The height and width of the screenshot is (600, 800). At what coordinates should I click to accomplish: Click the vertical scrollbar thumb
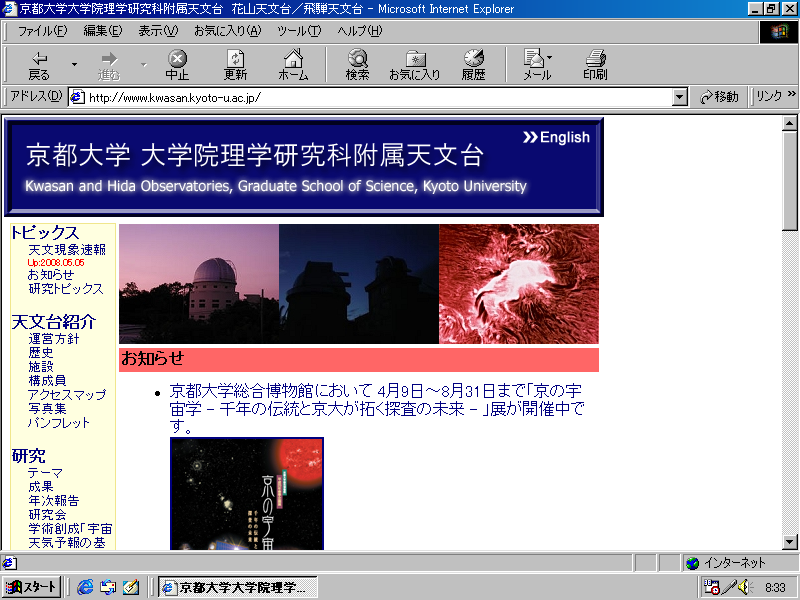(x=790, y=181)
